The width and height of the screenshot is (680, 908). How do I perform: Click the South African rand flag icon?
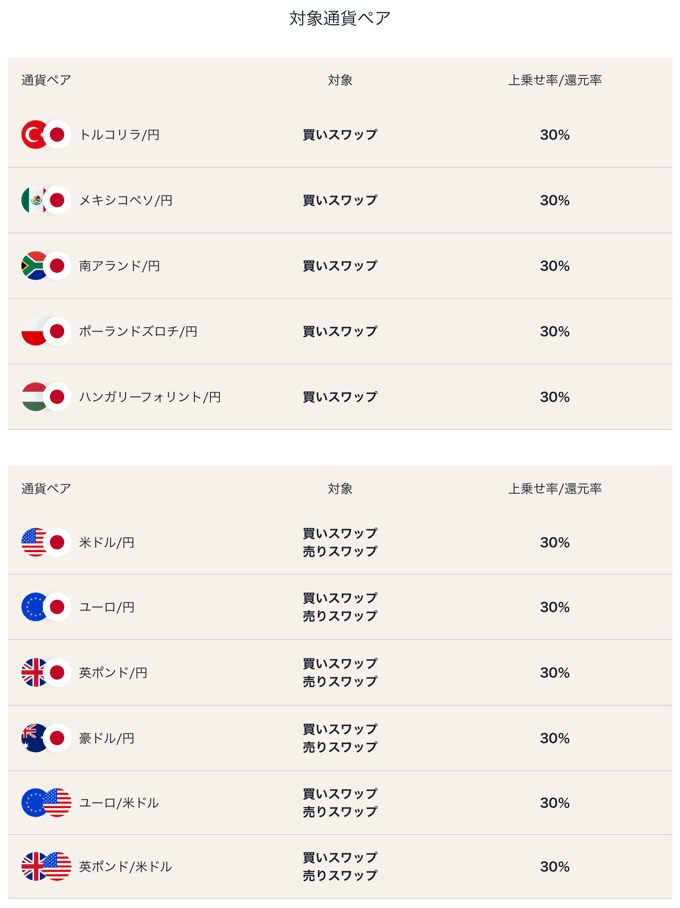(46, 266)
